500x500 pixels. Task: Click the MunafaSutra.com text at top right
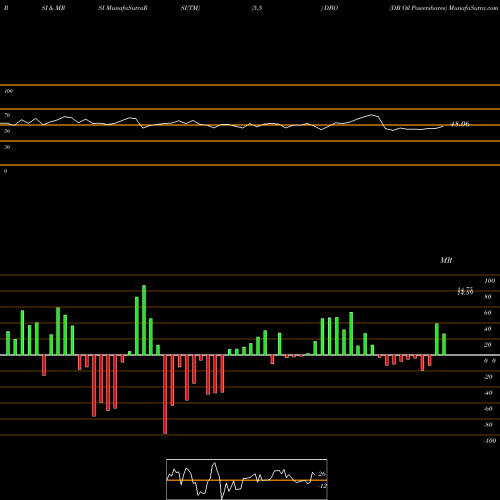pos(474,8)
